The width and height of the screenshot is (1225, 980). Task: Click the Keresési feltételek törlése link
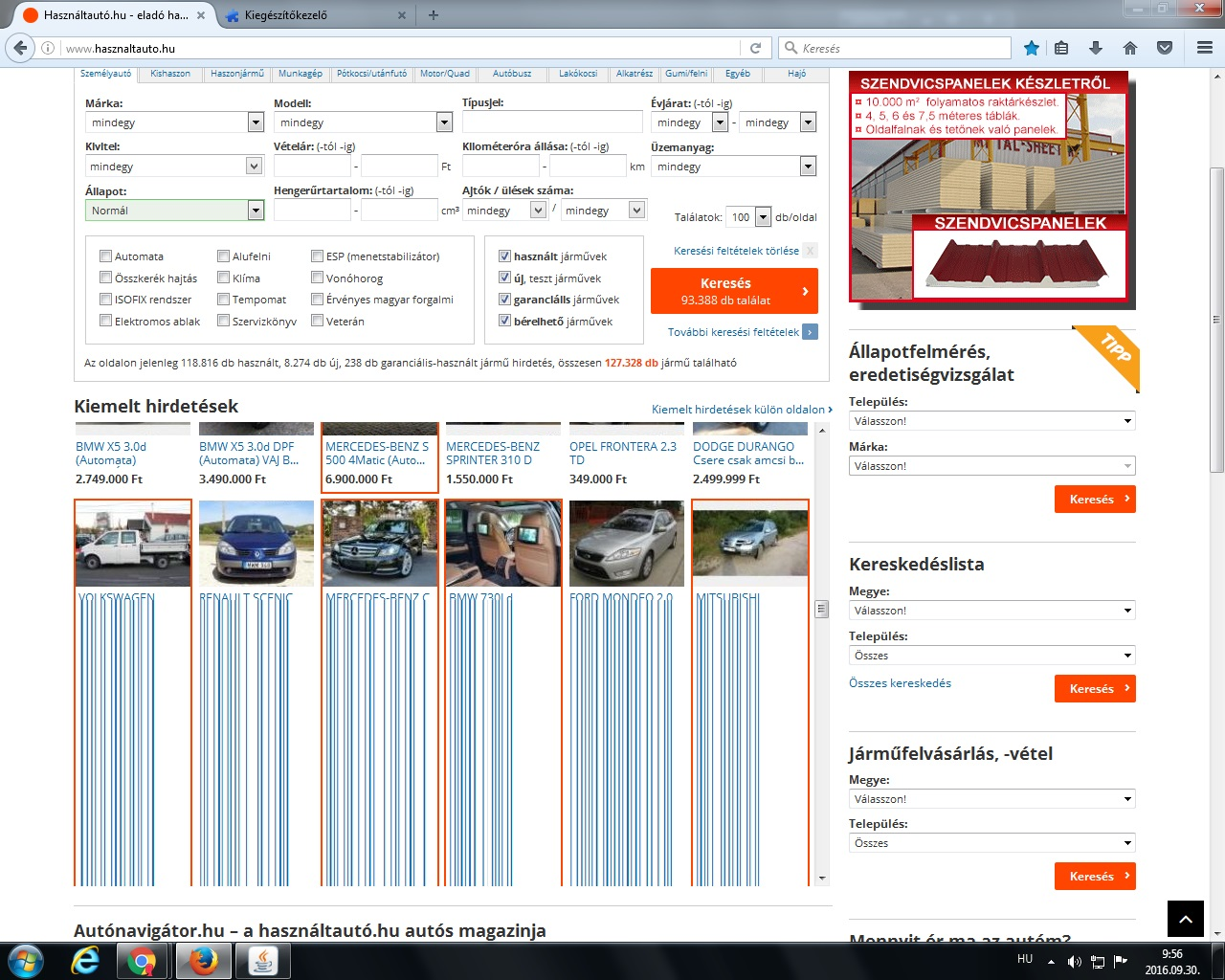(736, 251)
